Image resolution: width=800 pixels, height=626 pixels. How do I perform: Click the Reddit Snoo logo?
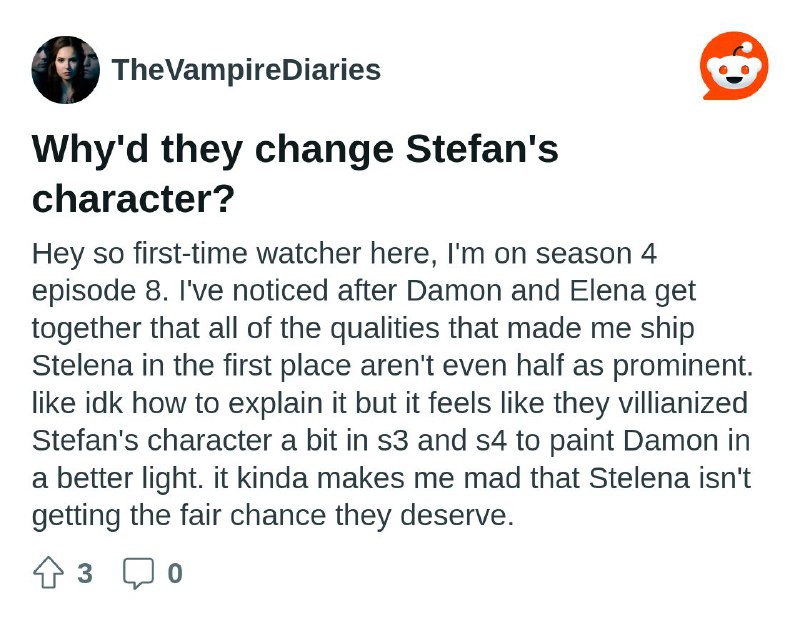coord(734,66)
